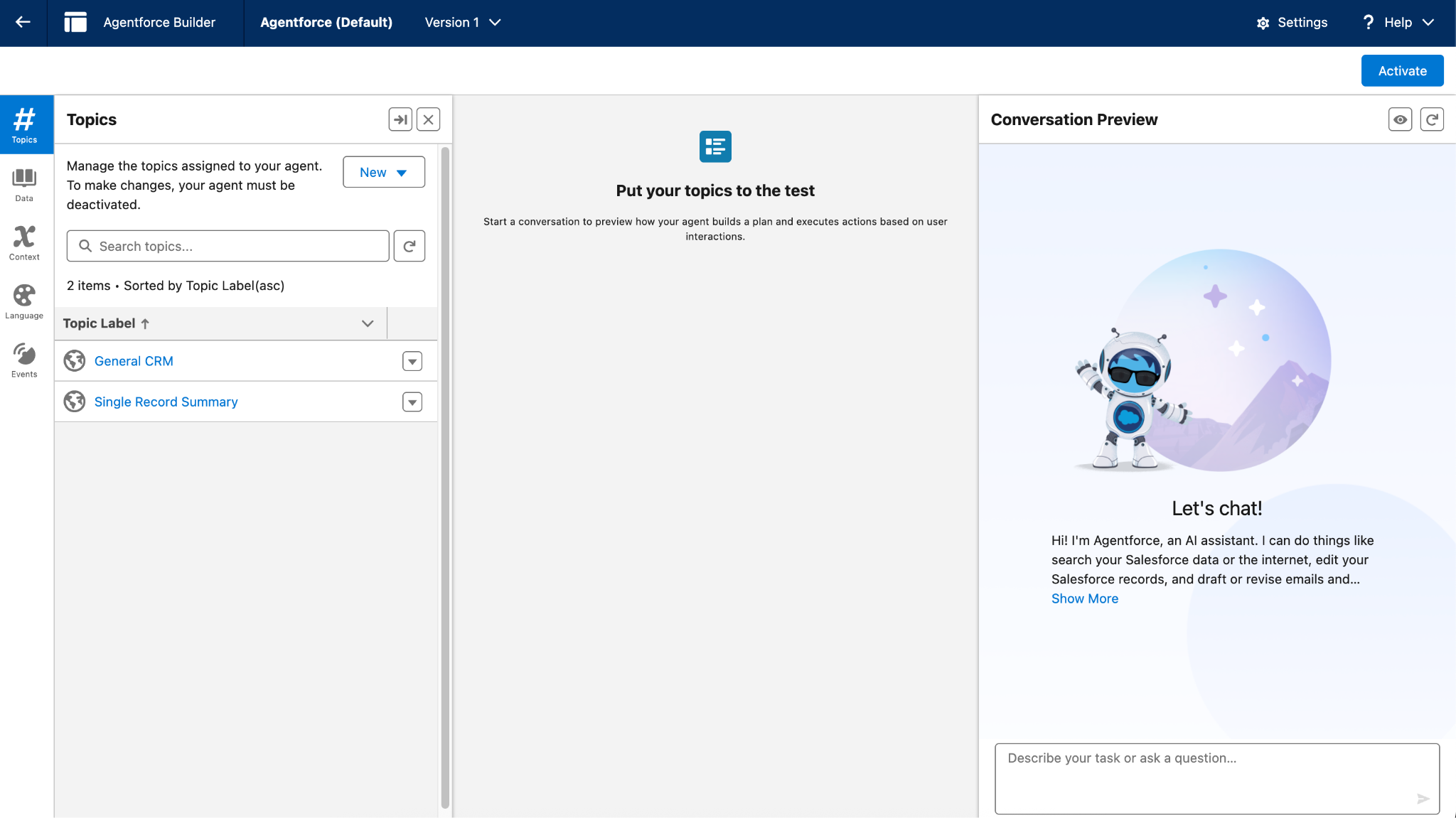
Task: Refresh the topics list
Action: coord(409,246)
